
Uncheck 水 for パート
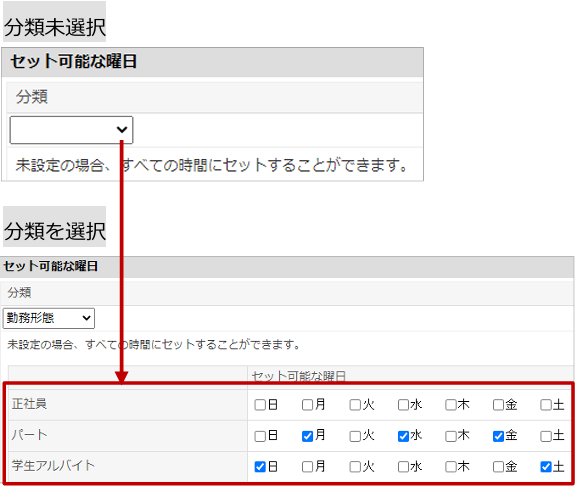[403, 436]
